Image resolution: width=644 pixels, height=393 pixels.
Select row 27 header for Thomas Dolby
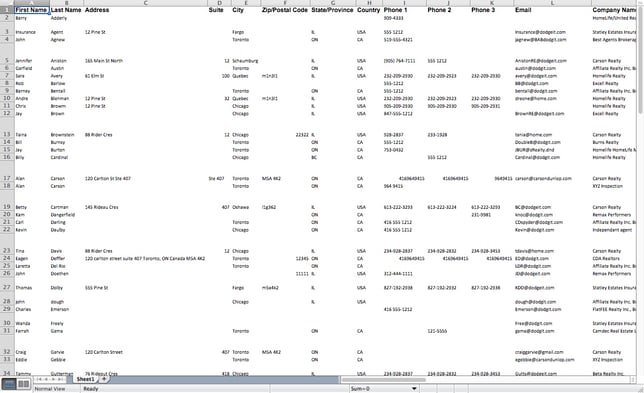coord(7,287)
